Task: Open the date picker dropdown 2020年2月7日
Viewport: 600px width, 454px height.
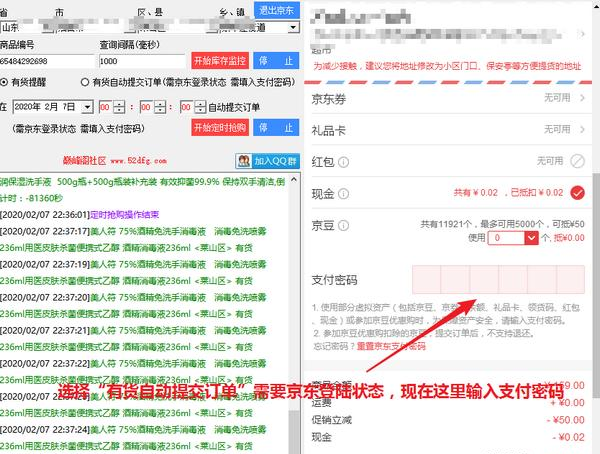Action: (x=88, y=107)
